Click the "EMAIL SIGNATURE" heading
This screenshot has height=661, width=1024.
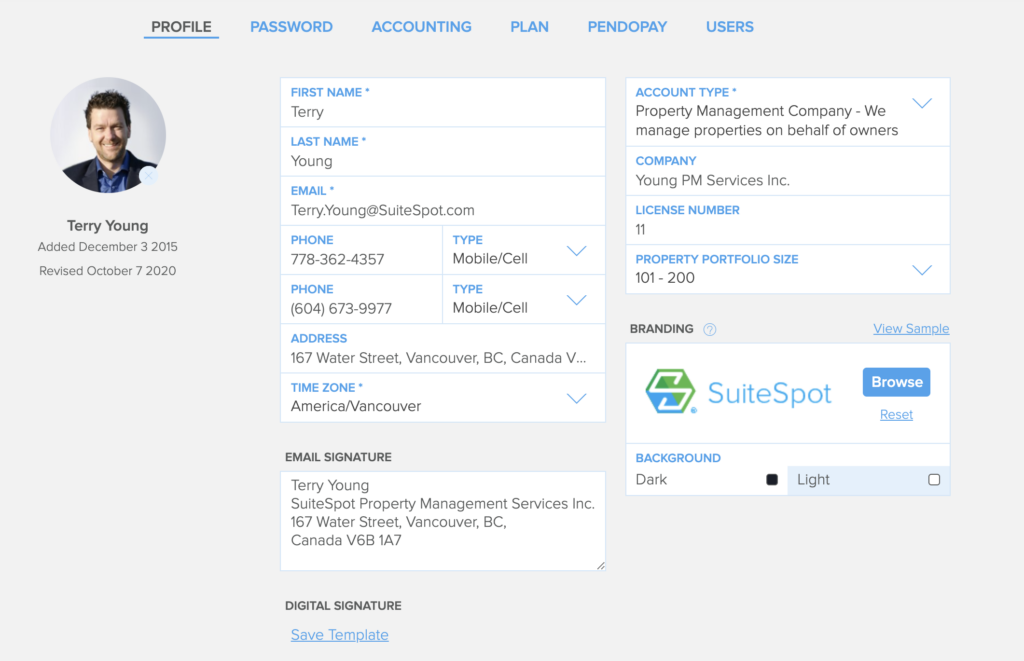click(338, 457)
